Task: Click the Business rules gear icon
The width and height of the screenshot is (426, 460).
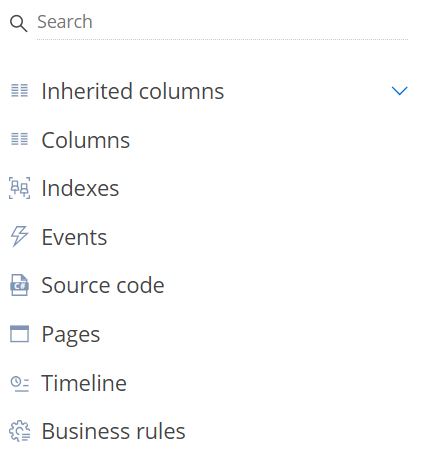Action: (19, 431)
